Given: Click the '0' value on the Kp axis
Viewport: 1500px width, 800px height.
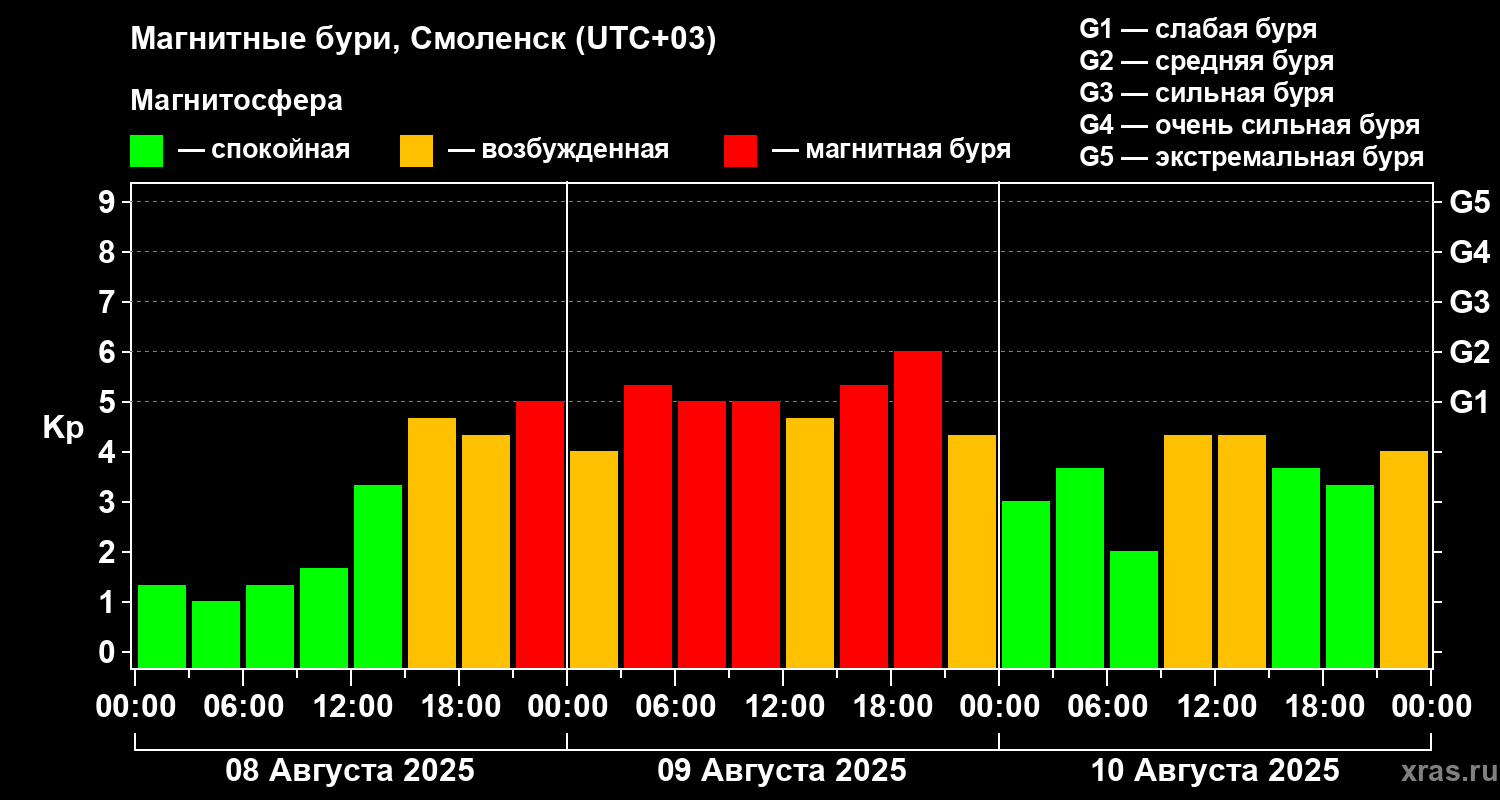Looking at the screenshot, I should pos(108,652).
